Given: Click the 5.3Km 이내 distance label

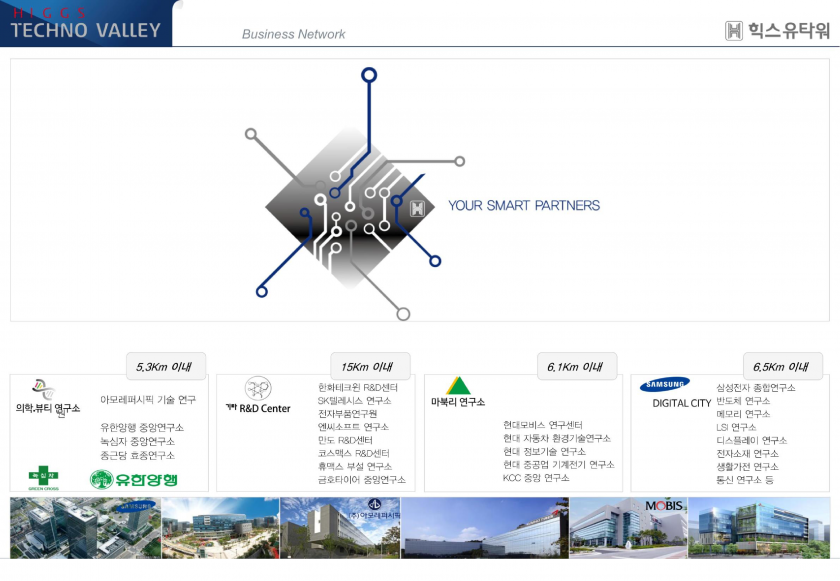Looking at the screenshot, I should tap(165, 367).
